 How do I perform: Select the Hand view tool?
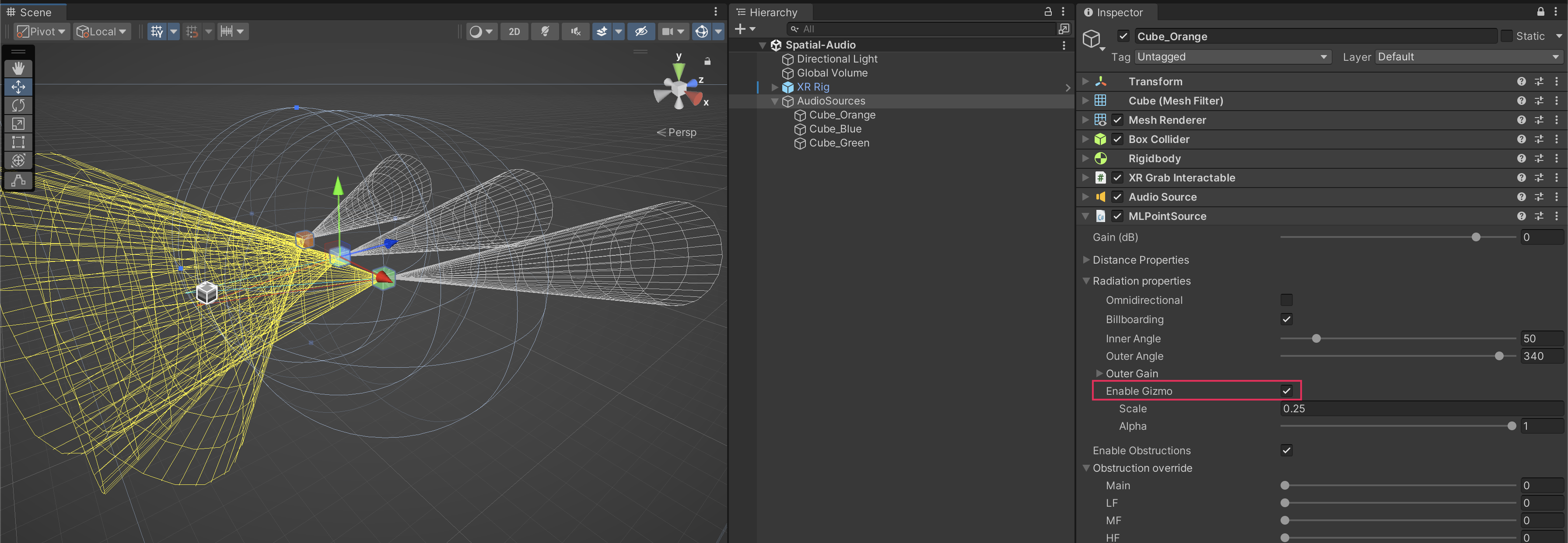point(18,68)
